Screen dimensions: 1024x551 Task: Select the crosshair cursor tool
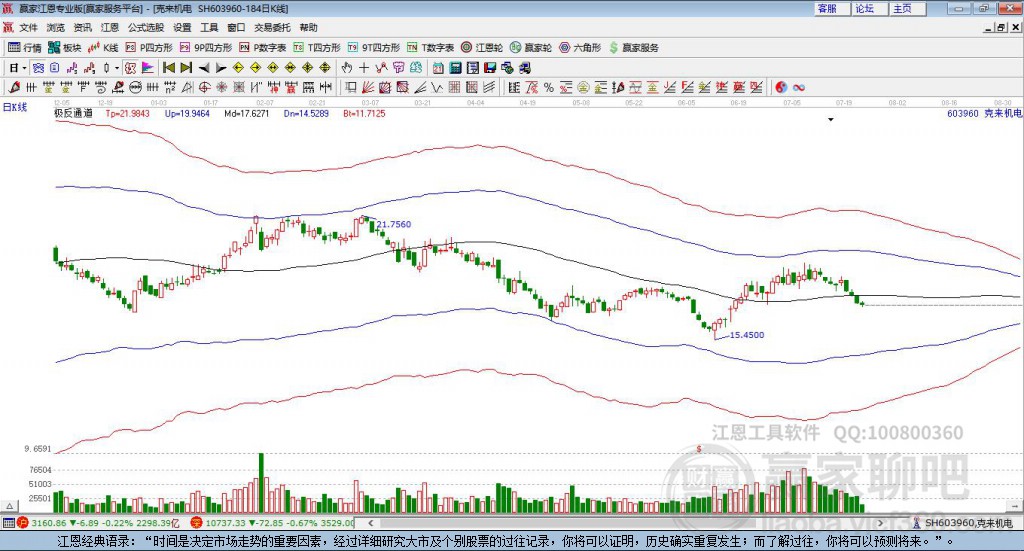point(364,68)
